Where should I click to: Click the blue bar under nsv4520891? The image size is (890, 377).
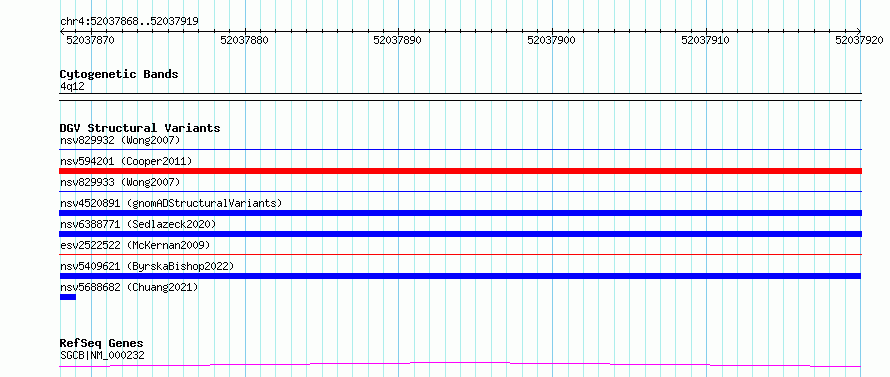tap(460, 213)
